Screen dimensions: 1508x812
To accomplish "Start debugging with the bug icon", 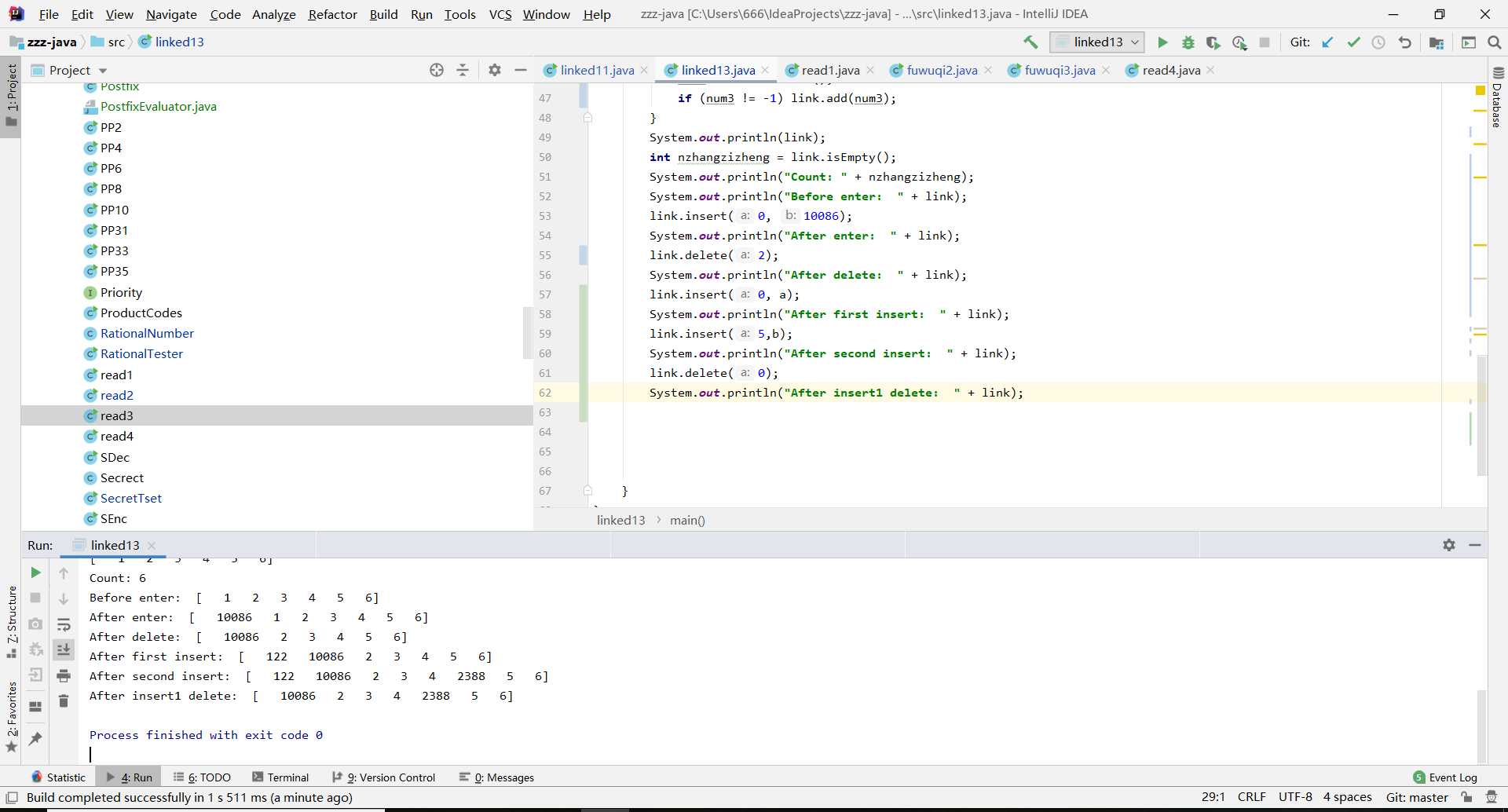I will (x=1188, y=42).
